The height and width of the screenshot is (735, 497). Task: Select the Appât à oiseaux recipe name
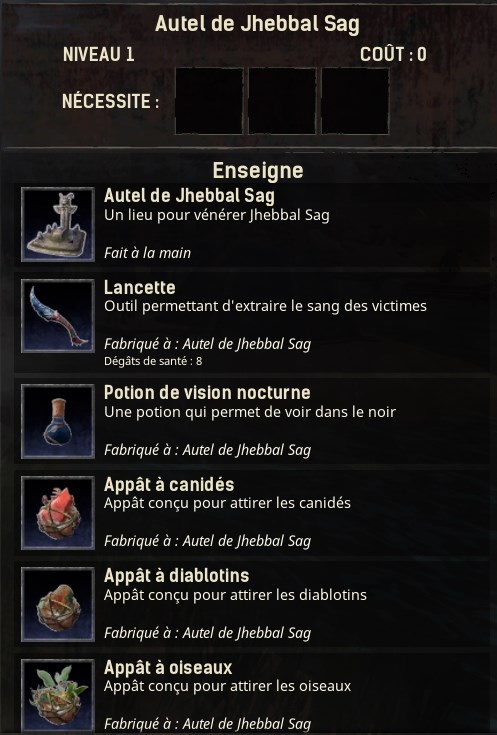click(x=168, y=668)
